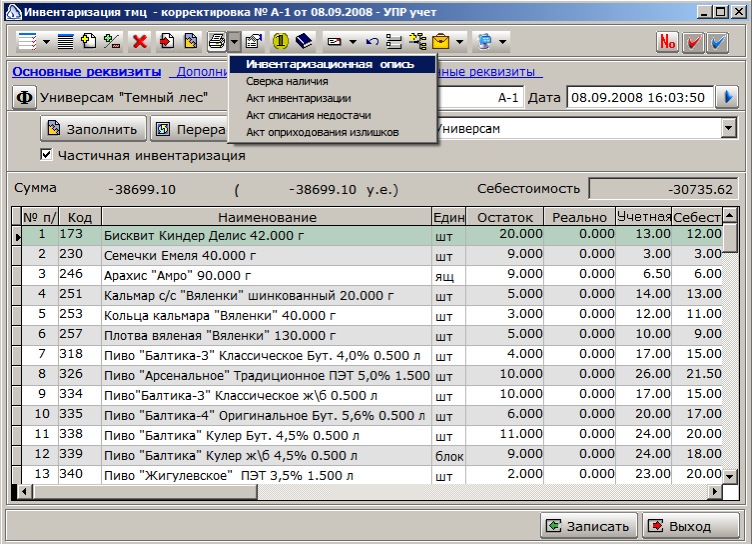Select Инвентаризационная опись menu item
The image size is (752, 545).
[x=332, y=64]
